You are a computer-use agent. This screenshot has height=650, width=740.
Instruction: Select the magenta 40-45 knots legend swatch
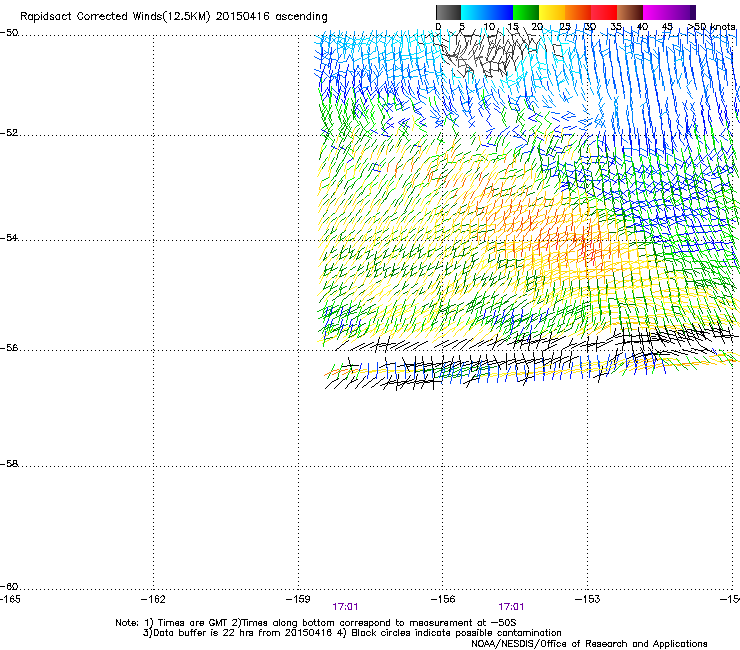coord(656,12)
